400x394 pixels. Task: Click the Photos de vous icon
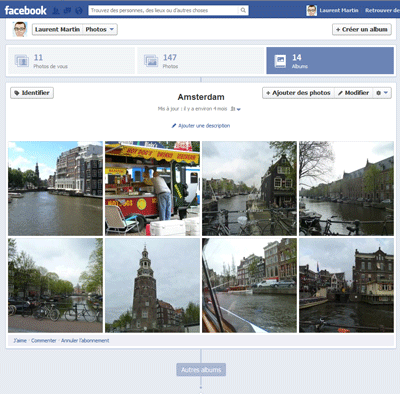click(22, 61)
